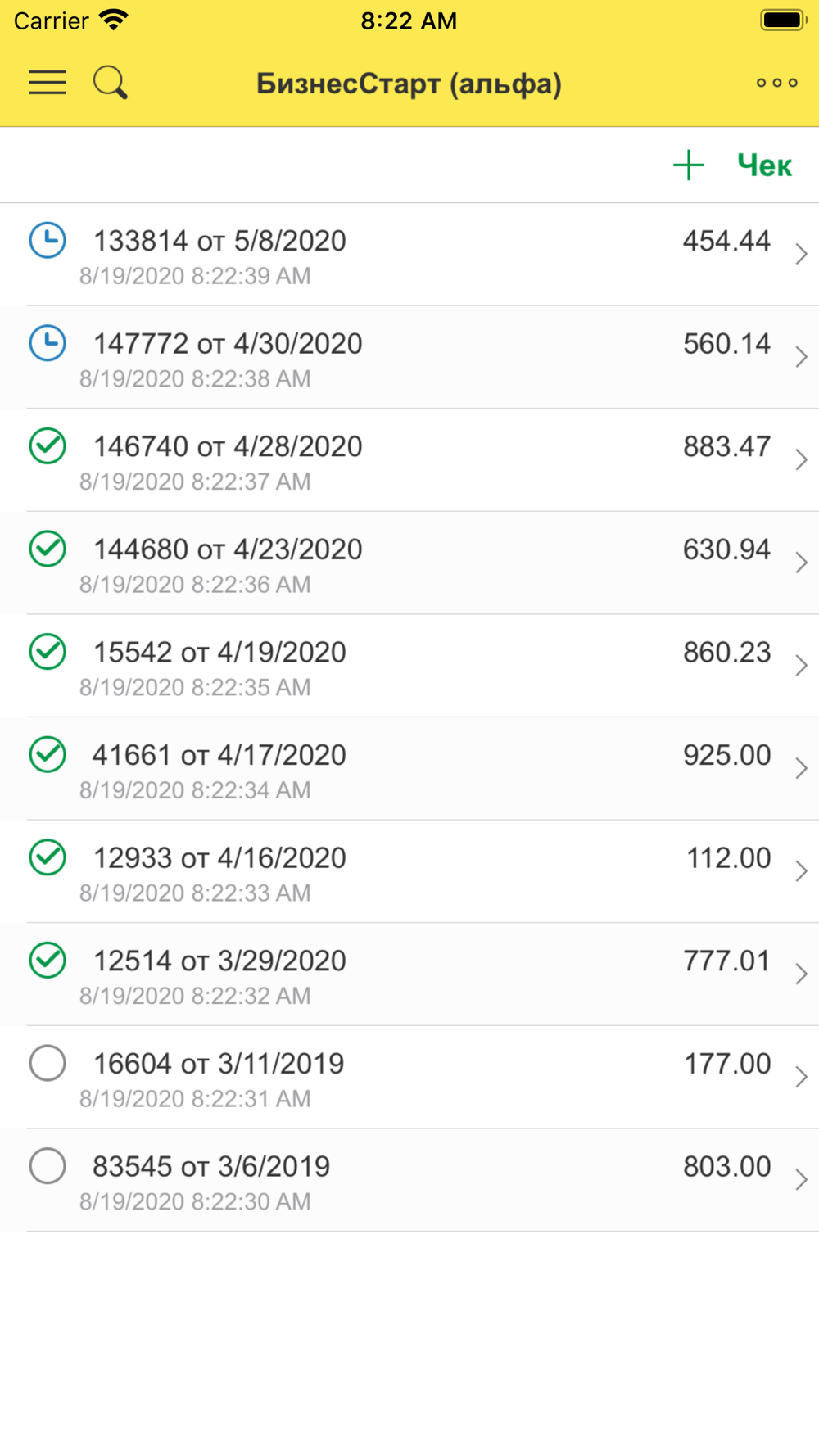
Task: Tap the 925.00 amount
Action: pyautogui.click(x=726, y=755)
